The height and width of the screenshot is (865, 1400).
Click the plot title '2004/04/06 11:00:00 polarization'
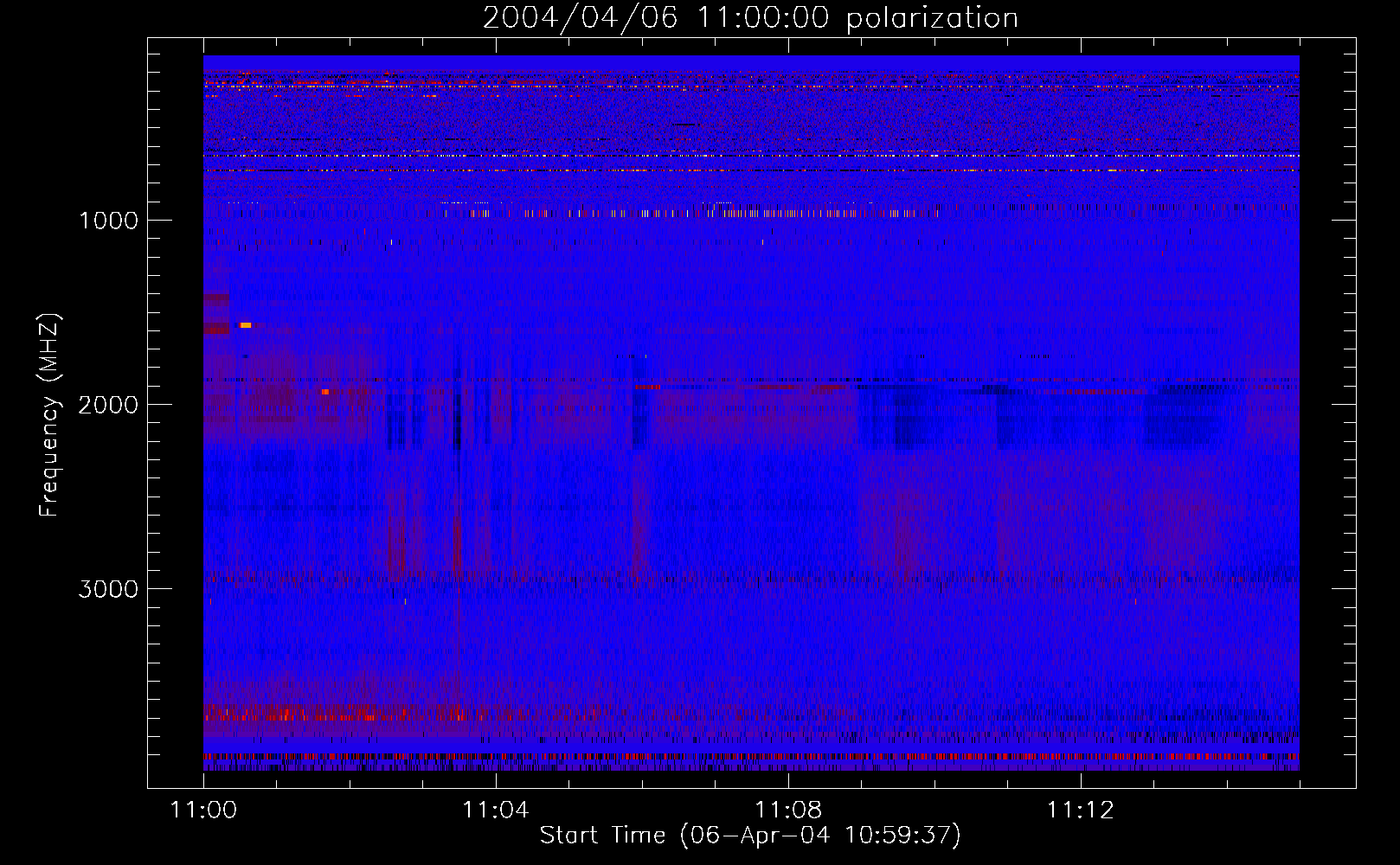tap(750, 17)
